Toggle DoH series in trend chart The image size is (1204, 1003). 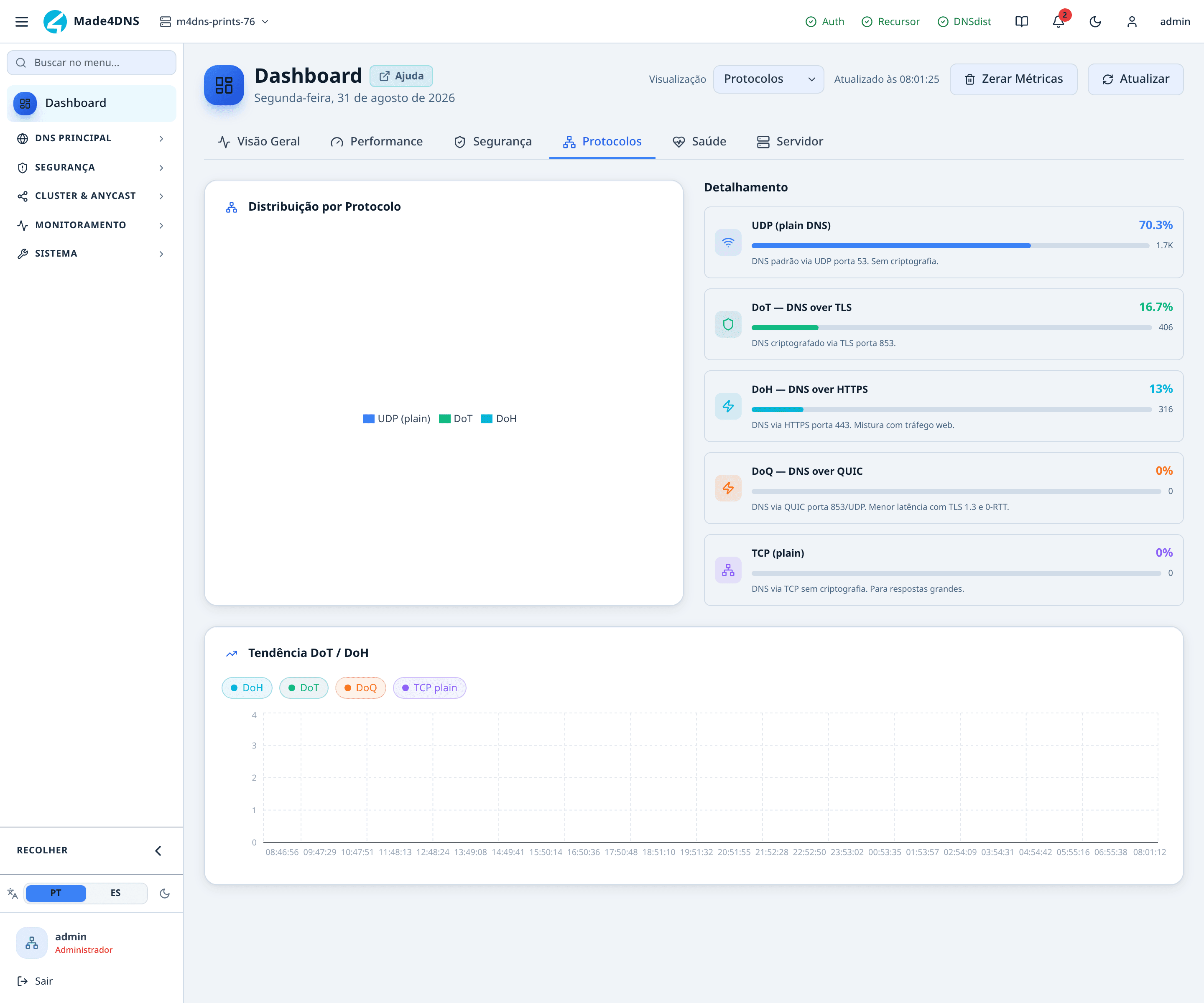tap(247, 688)
